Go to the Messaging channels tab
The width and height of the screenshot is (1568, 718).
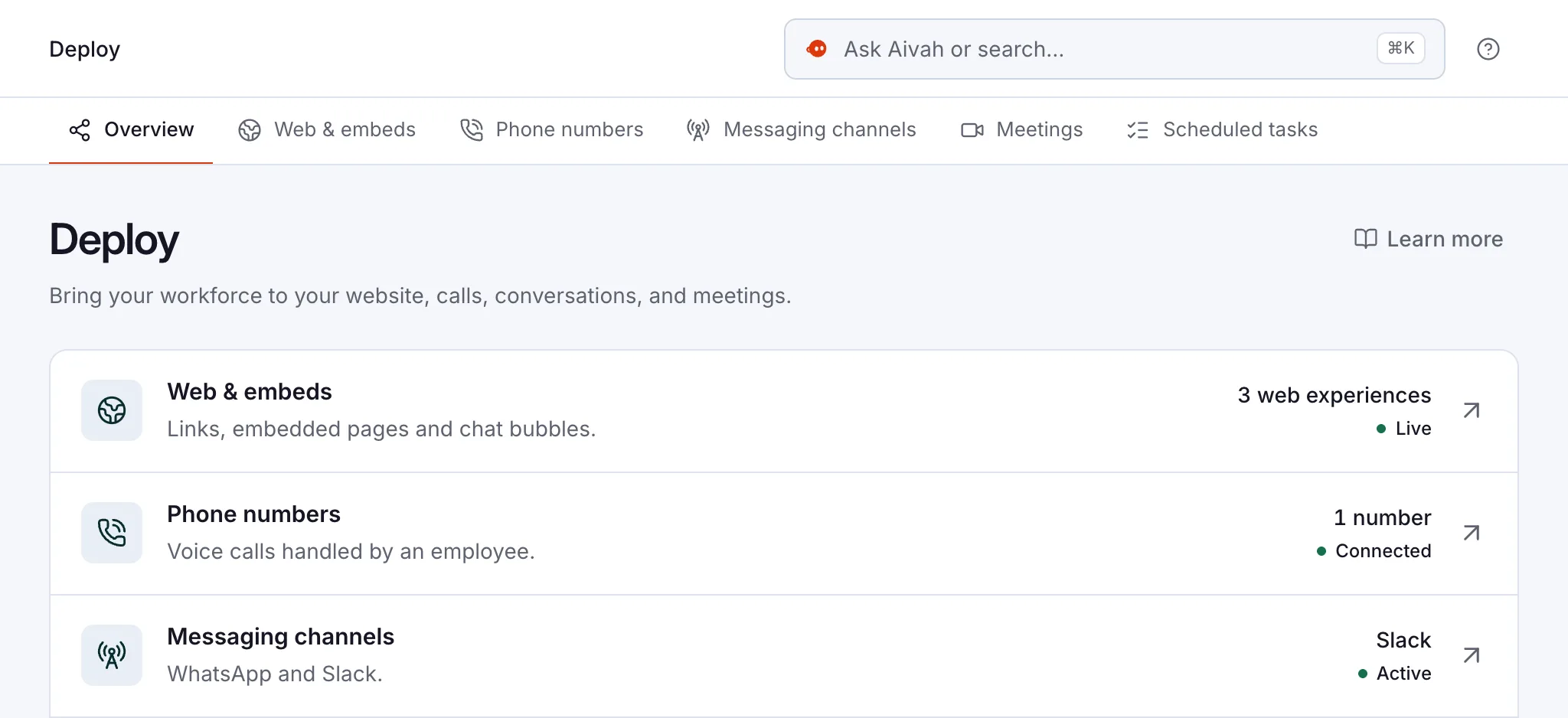pos(801,130)
